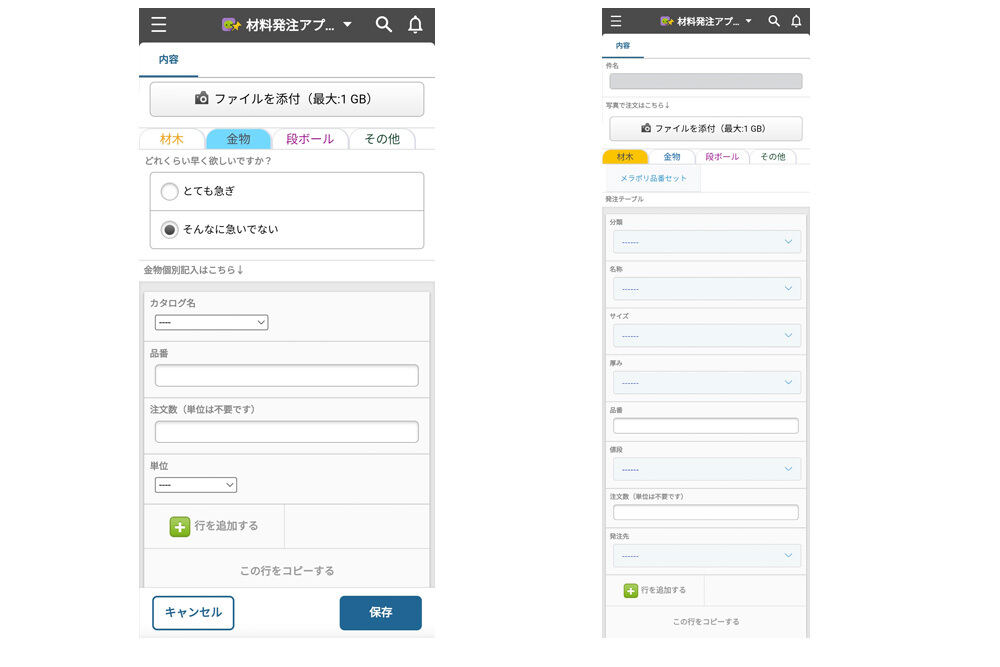Focus 品番 input field in right screen
The width and height of the screenshot is (1000, 667).
706,426
